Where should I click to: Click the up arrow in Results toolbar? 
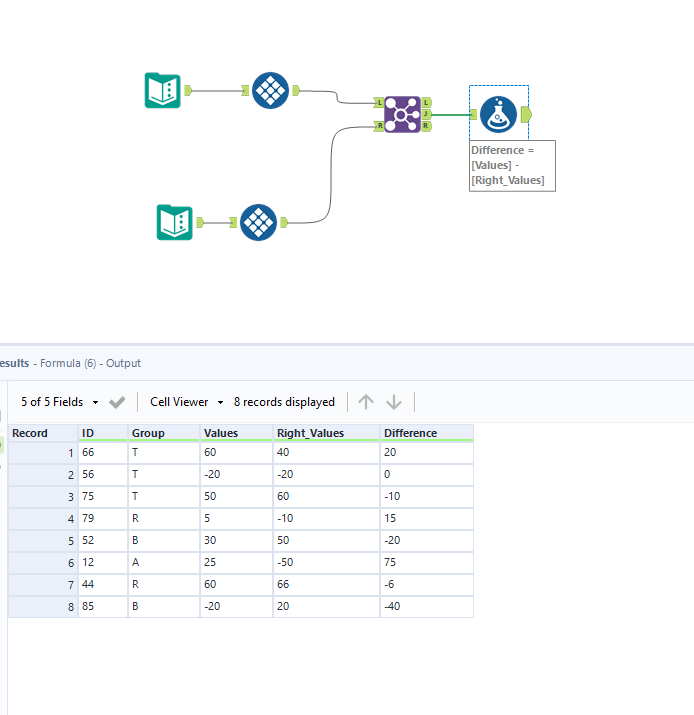(x=366, y=402)
